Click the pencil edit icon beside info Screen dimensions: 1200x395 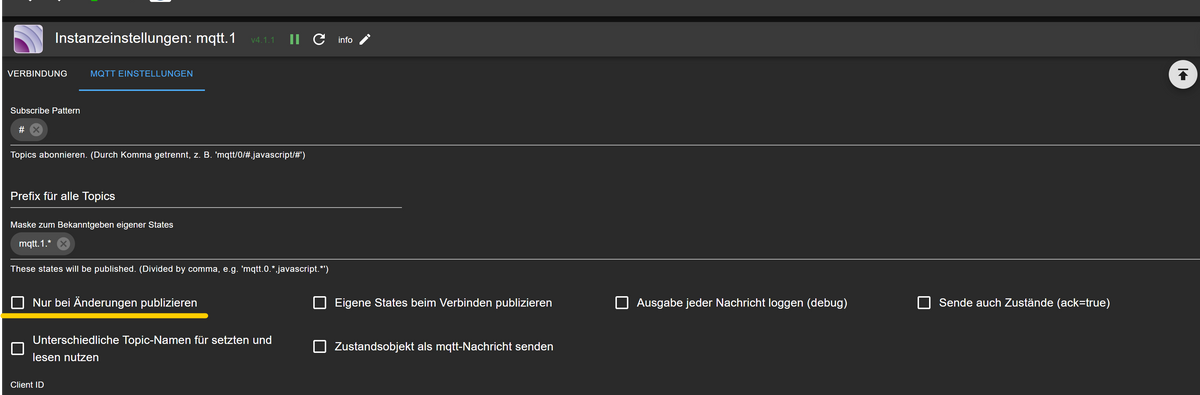pos(366,40)
